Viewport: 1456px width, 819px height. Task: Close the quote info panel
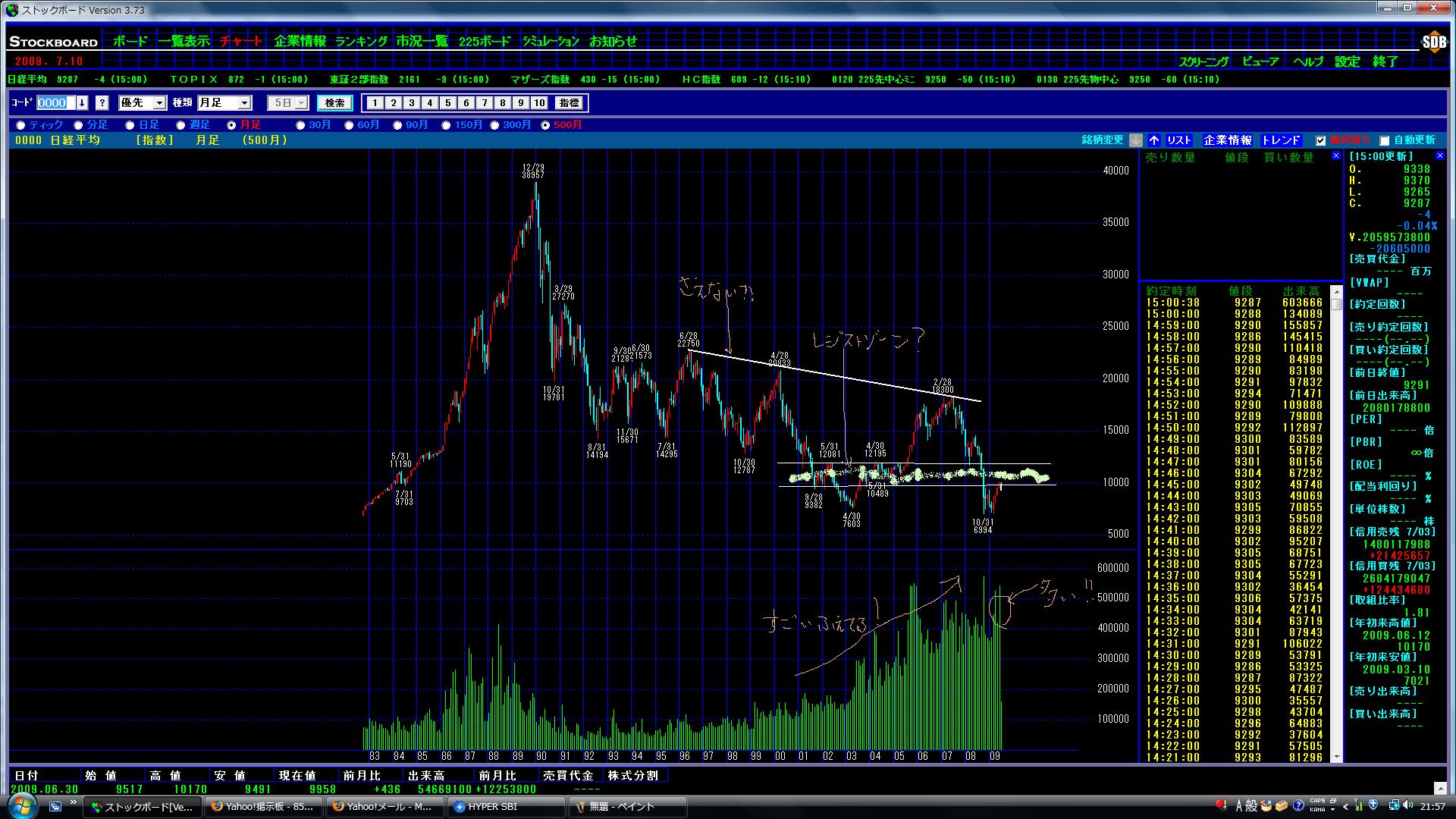coord(1439,156)
